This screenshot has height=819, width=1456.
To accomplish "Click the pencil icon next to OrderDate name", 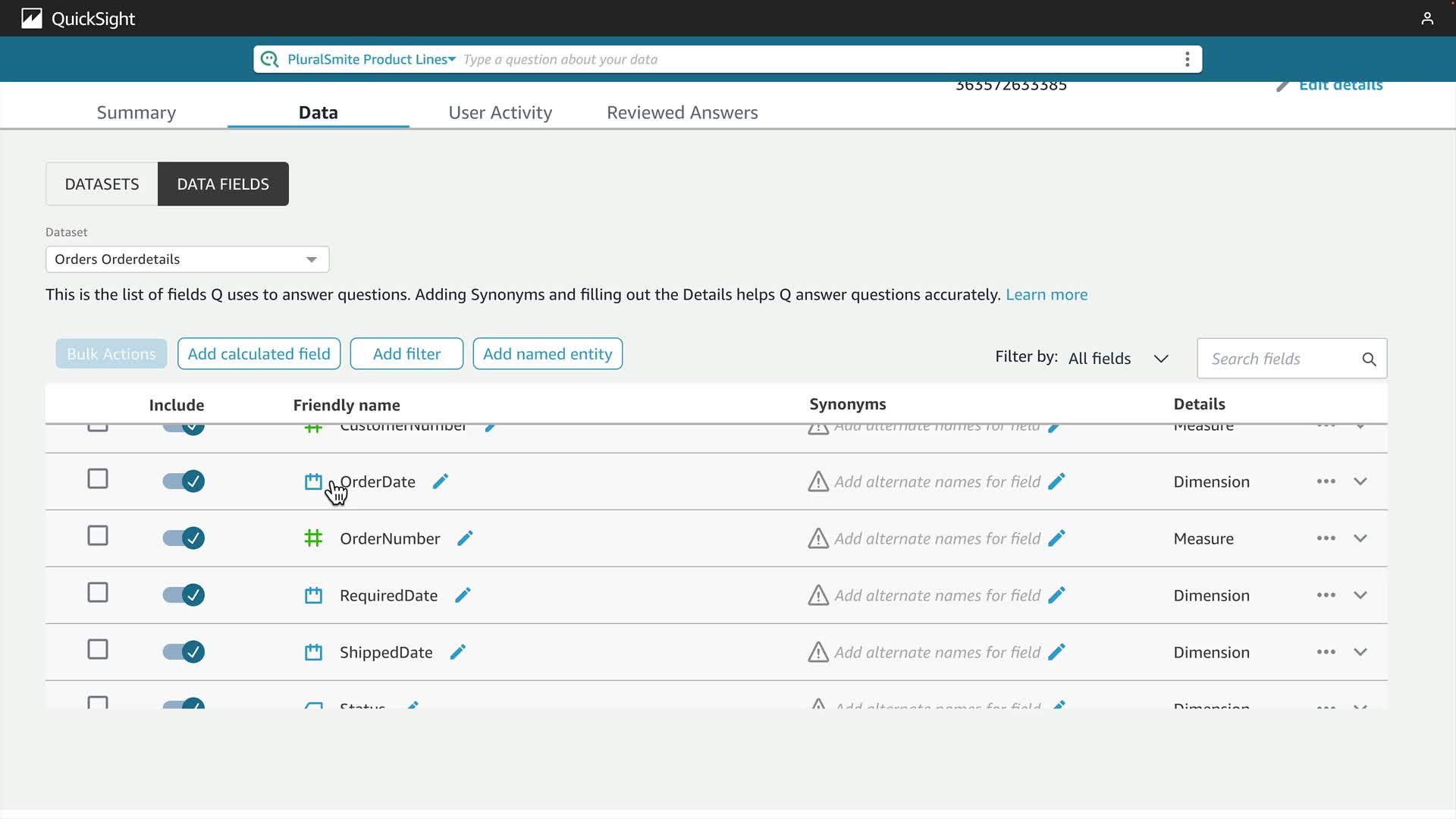I will tap(441, 482).
